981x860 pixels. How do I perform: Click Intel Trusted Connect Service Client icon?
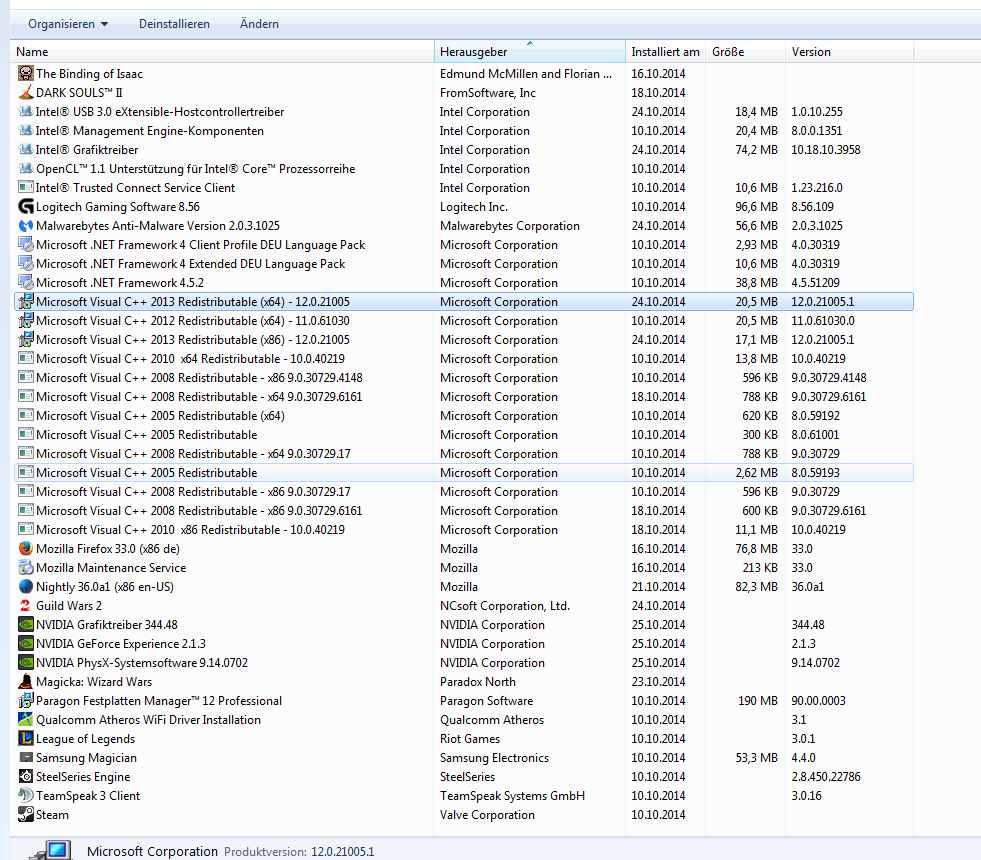(26, 188)
